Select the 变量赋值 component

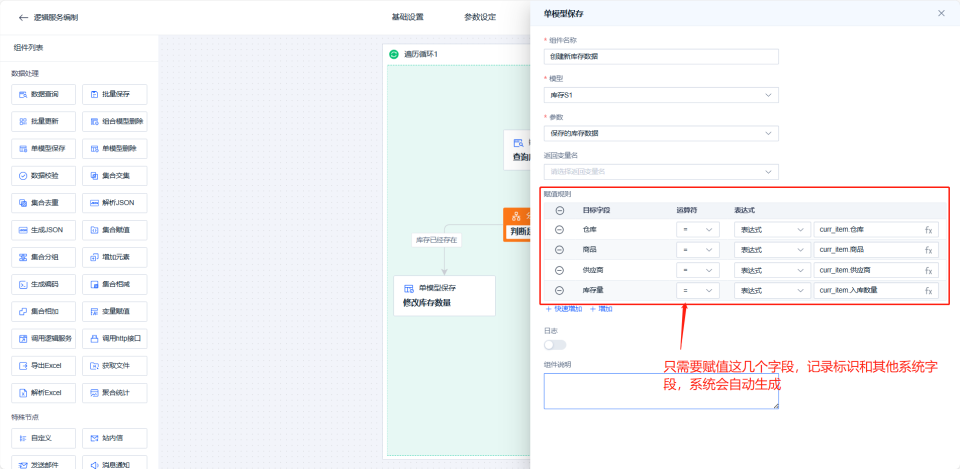114,312
